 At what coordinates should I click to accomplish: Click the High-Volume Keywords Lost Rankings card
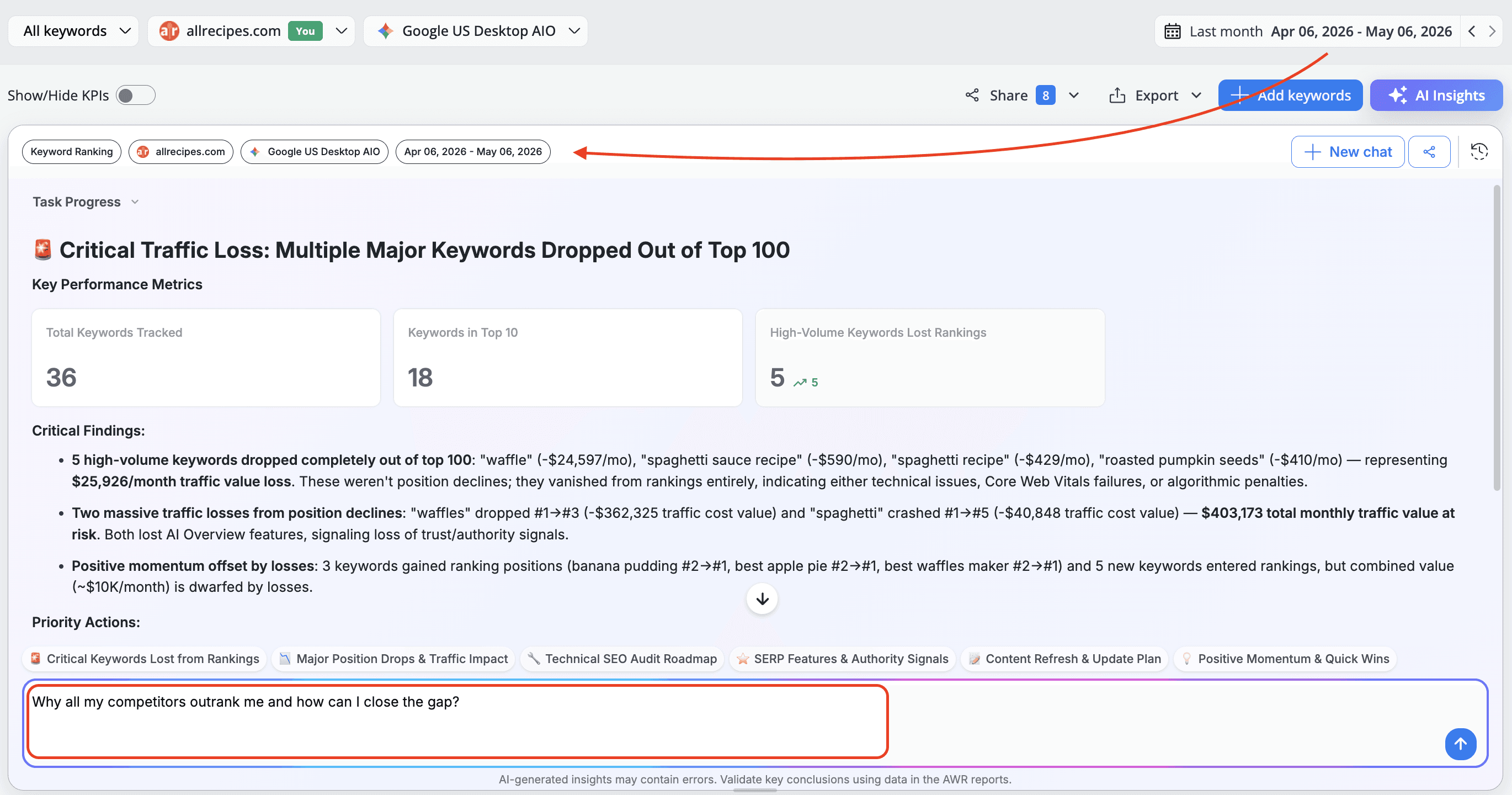[930, 358]
